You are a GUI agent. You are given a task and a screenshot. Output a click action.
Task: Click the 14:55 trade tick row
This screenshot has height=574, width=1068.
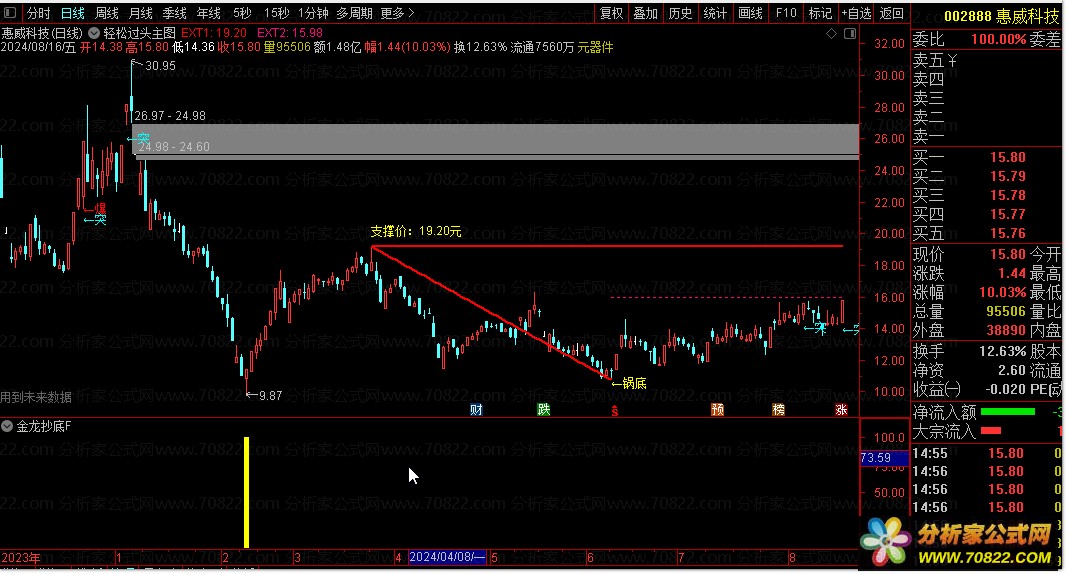[987, 453]
